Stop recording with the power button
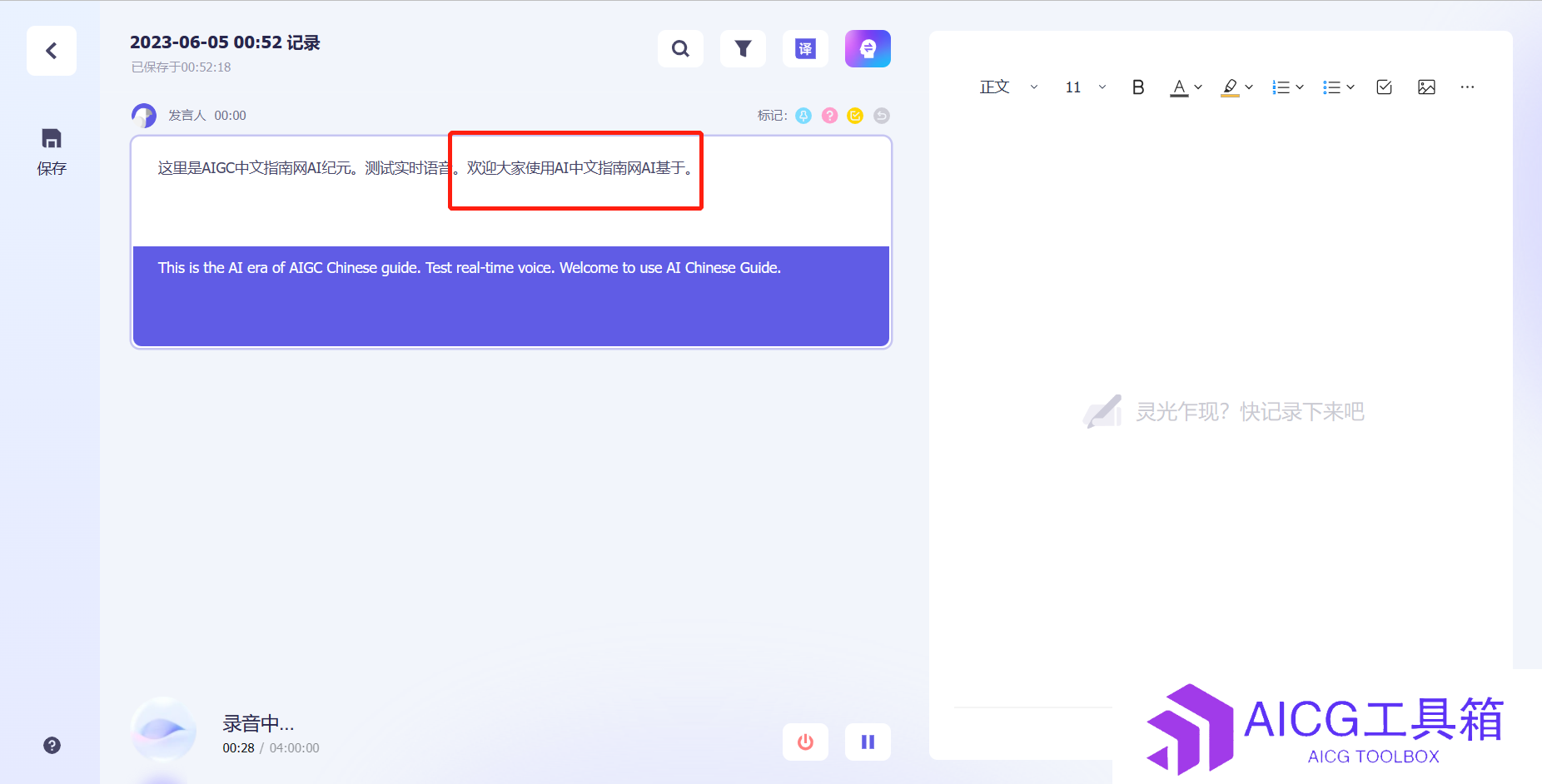This screenshot has height=784, width=1542. pos(805,742)
